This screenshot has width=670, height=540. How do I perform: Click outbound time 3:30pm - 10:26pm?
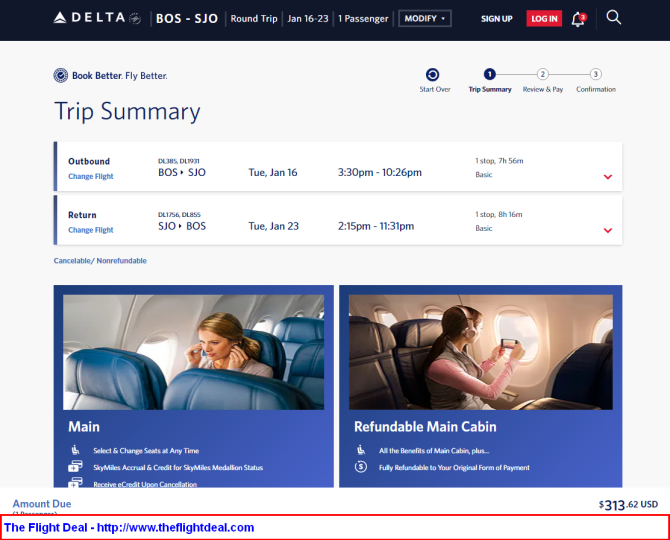pyautogui.click(x=379, y=173)
